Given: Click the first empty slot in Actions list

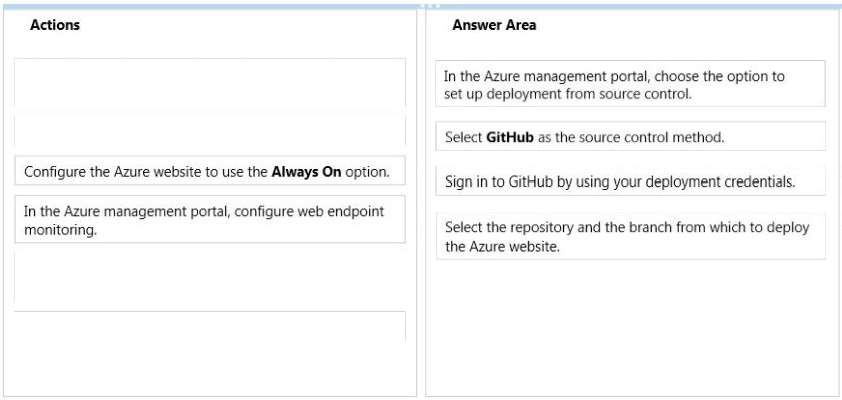Looking at the screenshot, I should (210, 82).
